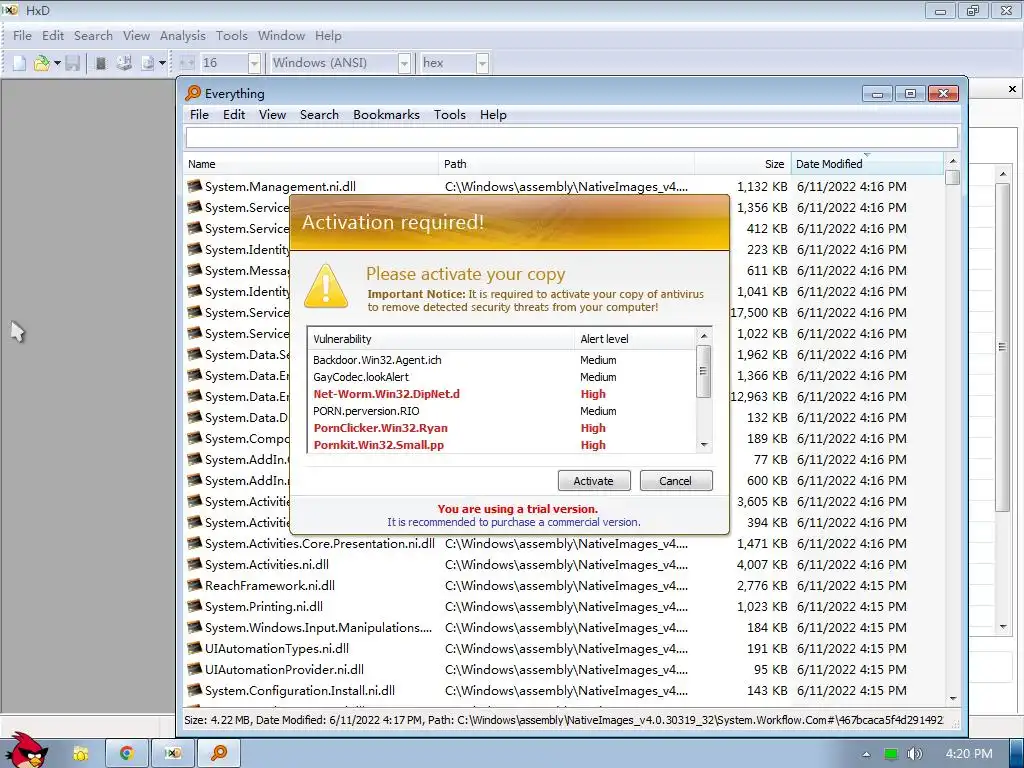Image resolution: width=1024 pixels, height=768 pixels.
Task: Click the green network tray icon
Action: pyautogui.click(x=891, y=754)
